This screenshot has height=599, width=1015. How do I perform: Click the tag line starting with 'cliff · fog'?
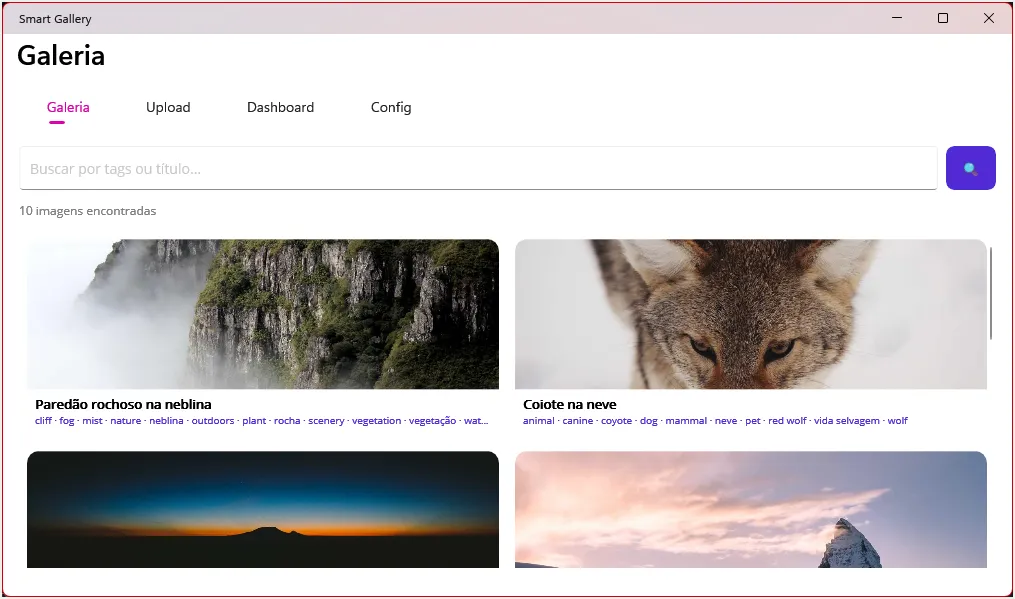coord(262,421)
